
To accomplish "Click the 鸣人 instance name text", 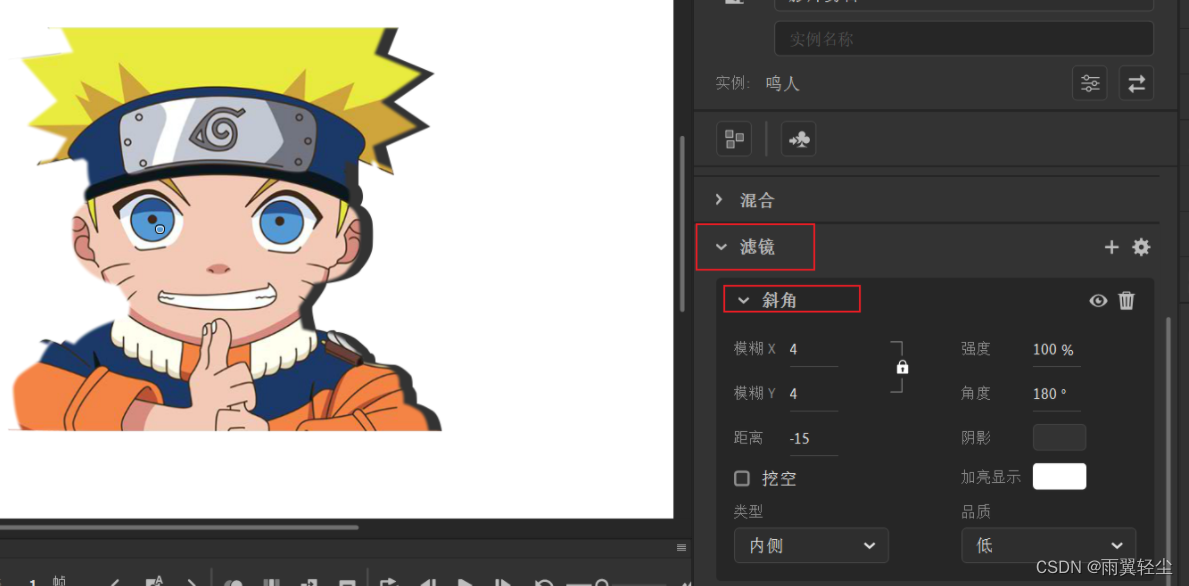I will coord(783,83).
